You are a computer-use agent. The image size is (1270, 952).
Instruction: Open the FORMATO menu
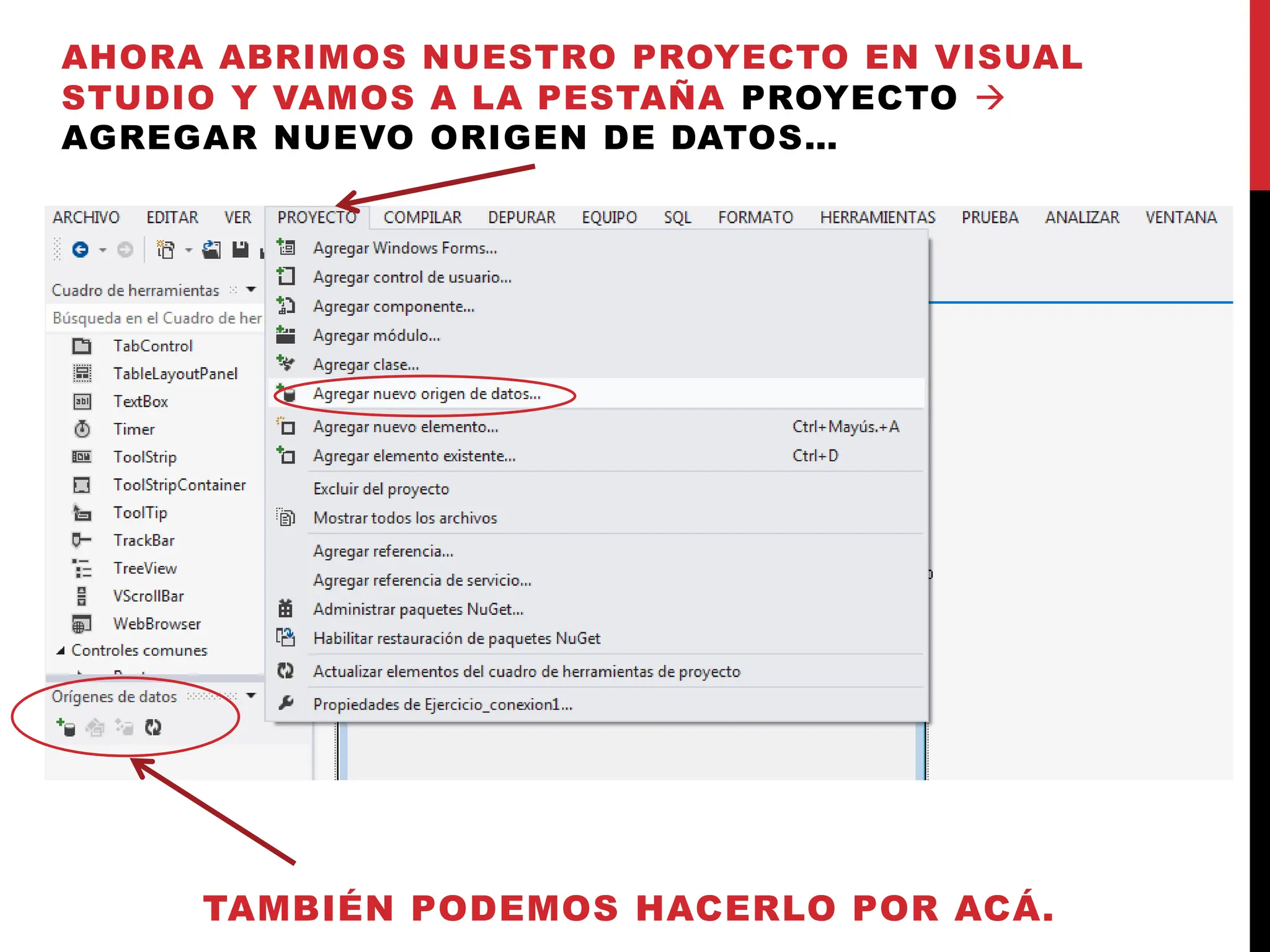click(756, 218)
